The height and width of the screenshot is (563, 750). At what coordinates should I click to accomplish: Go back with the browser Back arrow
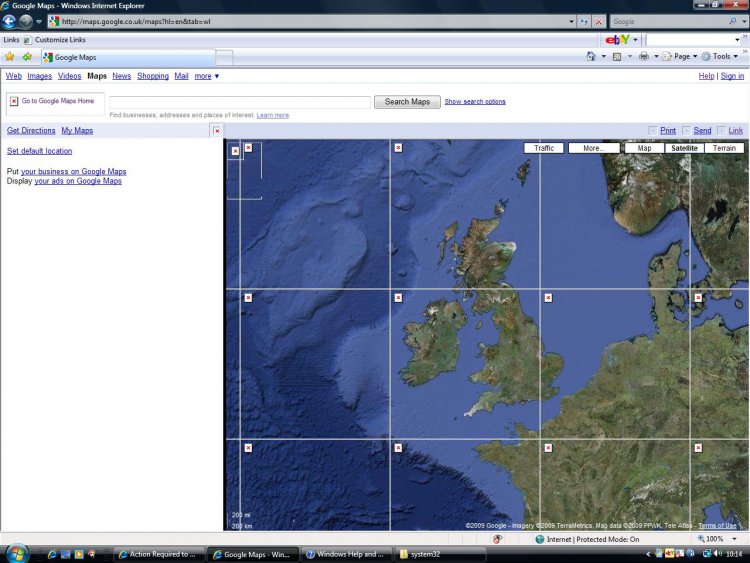9,22
